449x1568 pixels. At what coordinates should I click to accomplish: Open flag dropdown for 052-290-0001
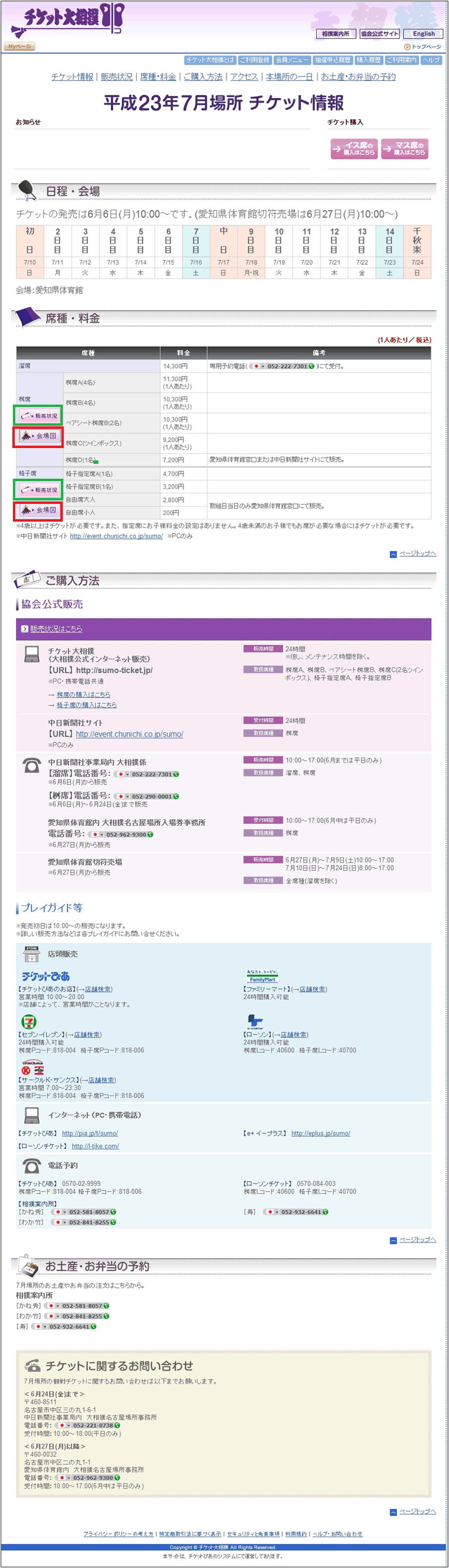click(x=123, y=796)
